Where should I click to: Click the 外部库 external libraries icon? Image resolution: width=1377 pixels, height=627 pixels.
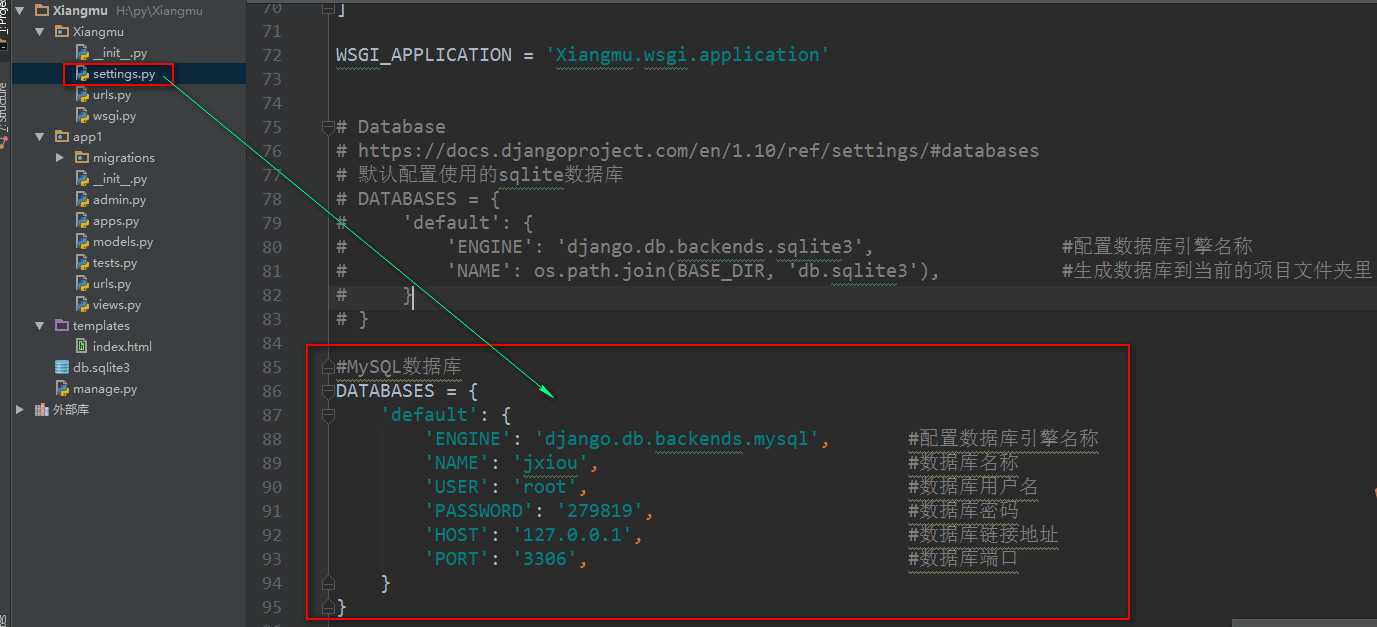[41, 410]
